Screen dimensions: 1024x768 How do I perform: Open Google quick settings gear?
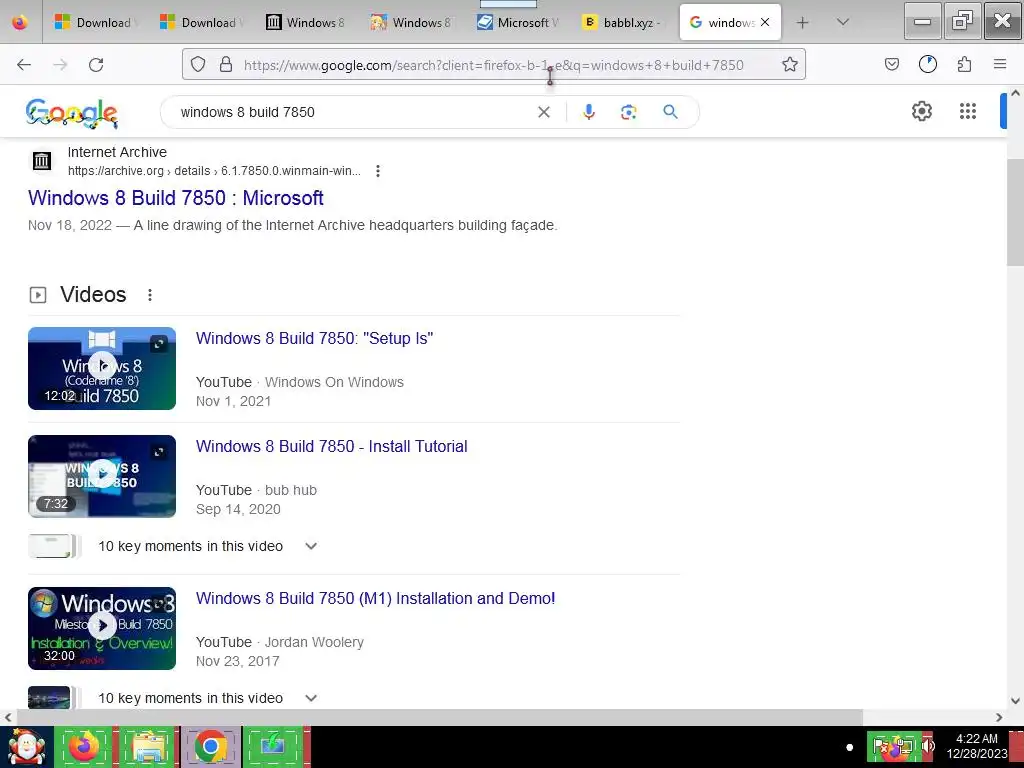(921, 111)
